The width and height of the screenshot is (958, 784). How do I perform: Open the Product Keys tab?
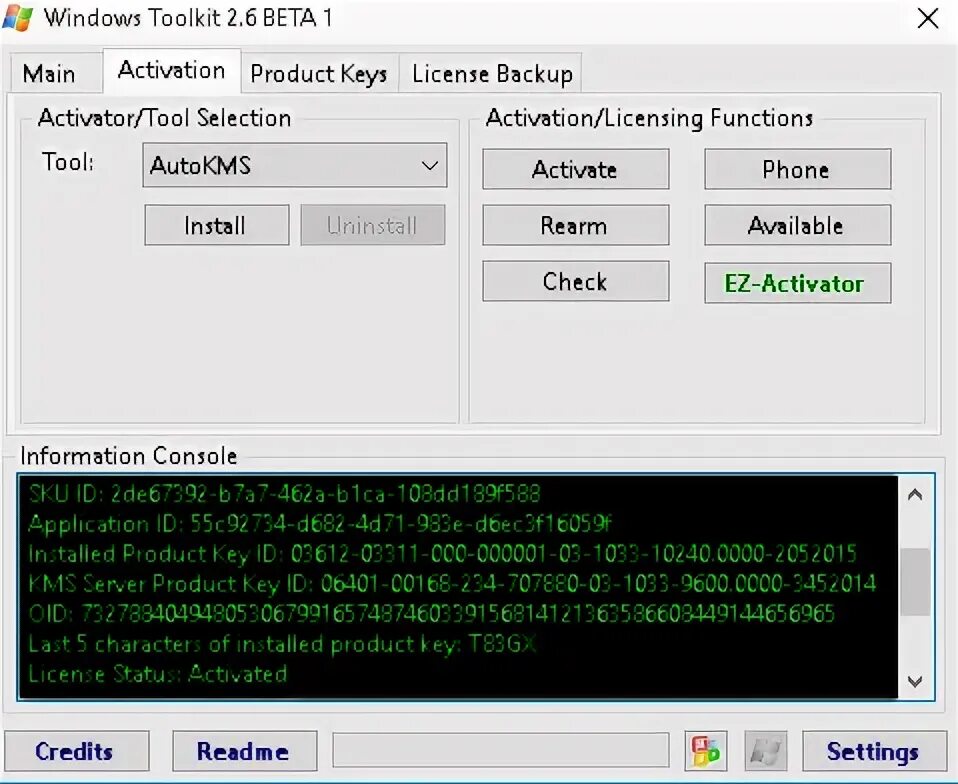[319, 74]
